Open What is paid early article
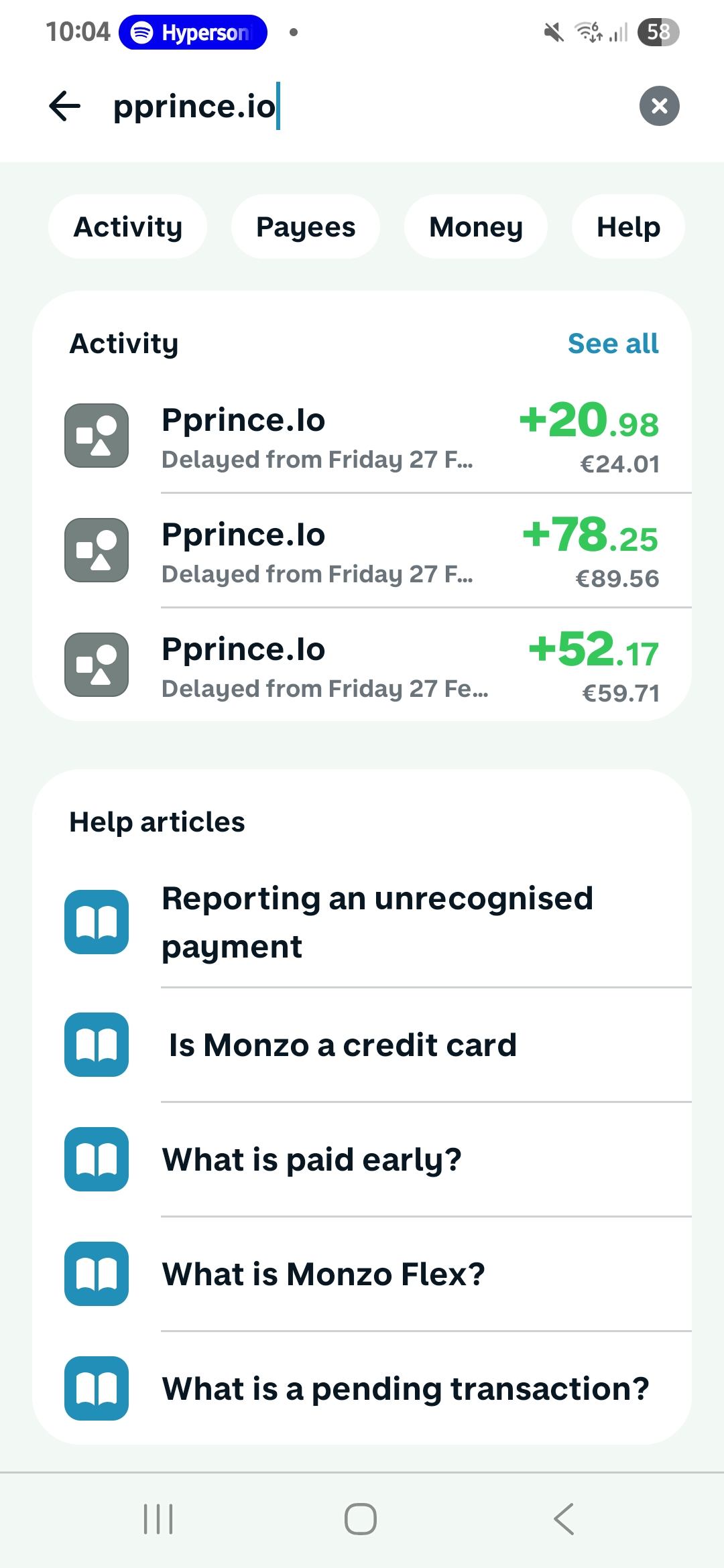Screen dimensions: 724x1568 (312, 1160)
